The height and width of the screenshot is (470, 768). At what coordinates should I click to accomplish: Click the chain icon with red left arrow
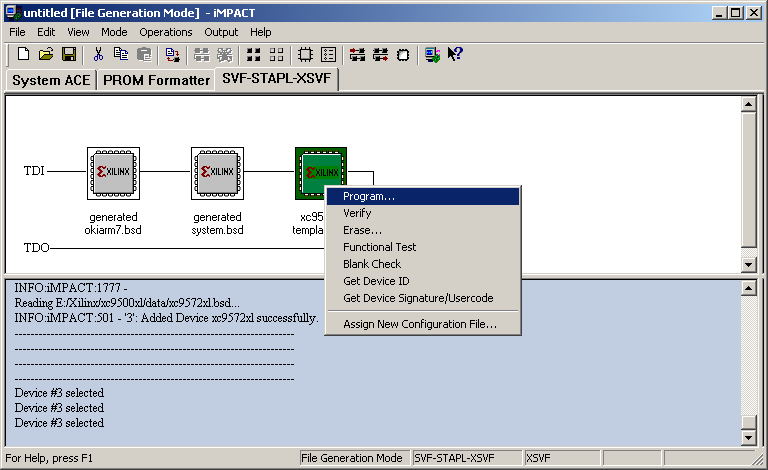pos(357,54)
